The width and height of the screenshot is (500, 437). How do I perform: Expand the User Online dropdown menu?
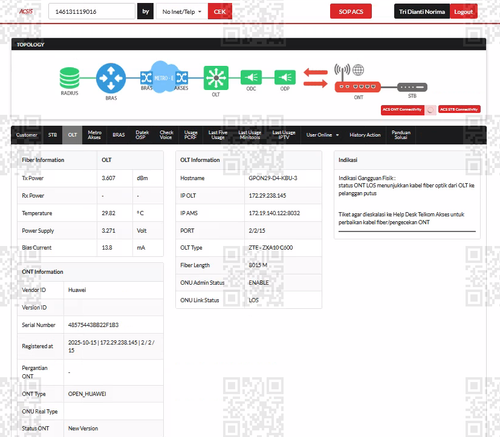click(322, 135)
